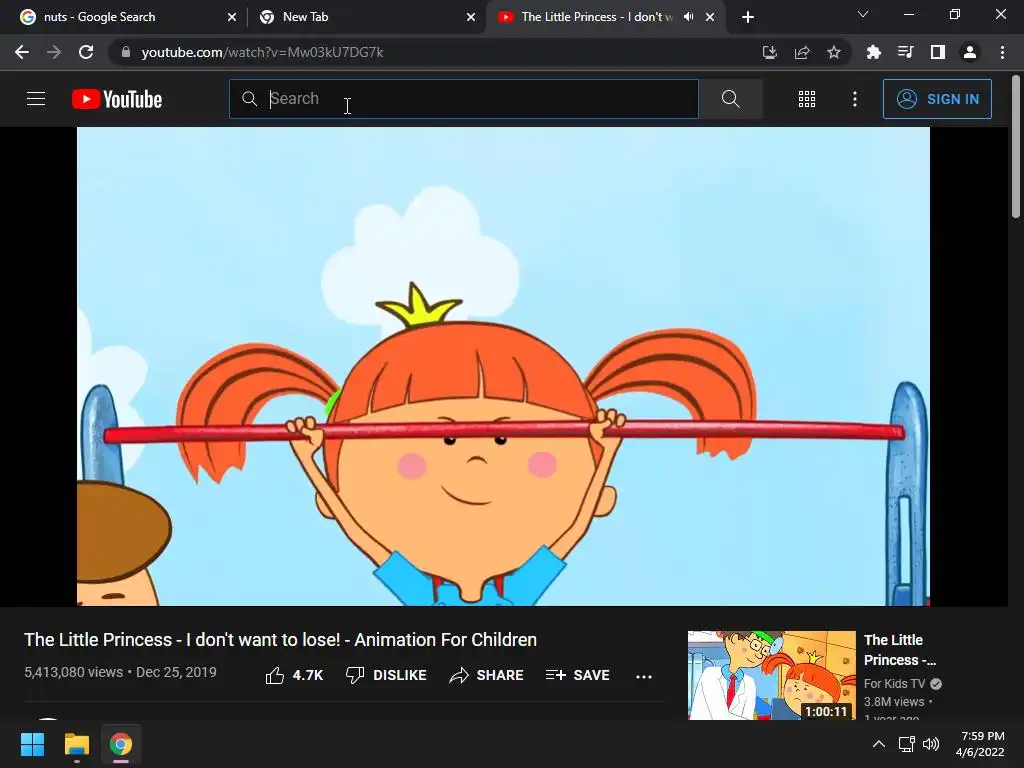1024x768 pixels.
Task: Click the magnifier search button beside the search box
Action: (730, 99)
